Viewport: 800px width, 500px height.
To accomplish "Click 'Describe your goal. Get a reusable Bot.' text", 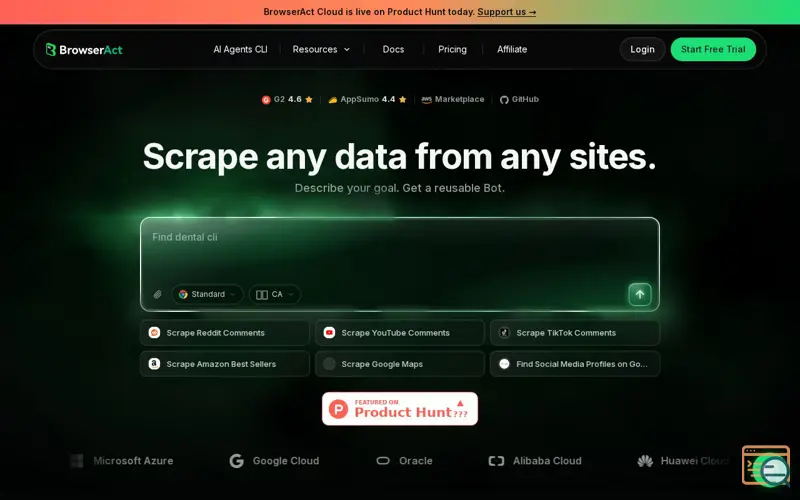I will click(x=399, y=188).
